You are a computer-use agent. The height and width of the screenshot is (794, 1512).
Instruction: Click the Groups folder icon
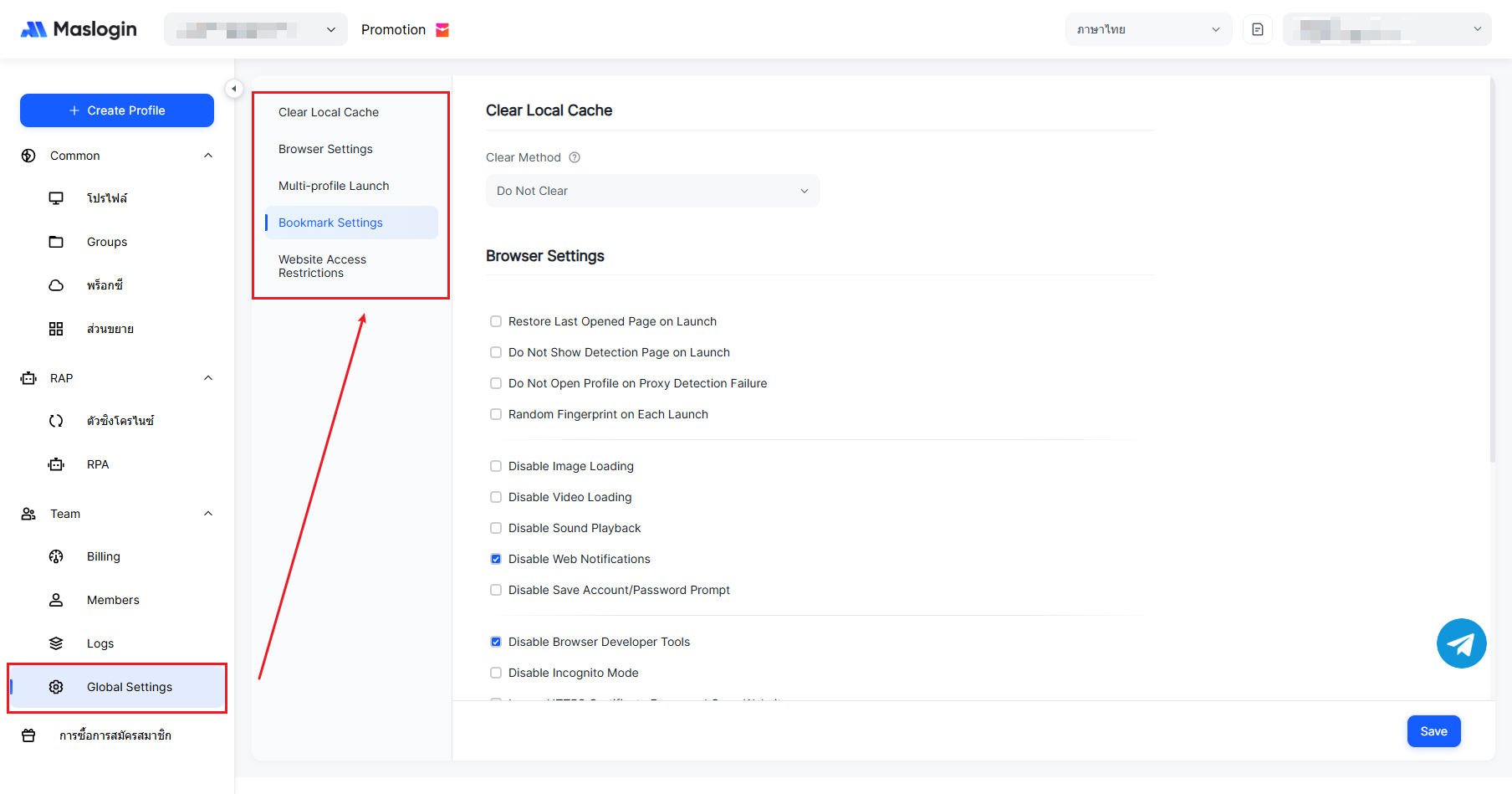[x=56, y=242]
